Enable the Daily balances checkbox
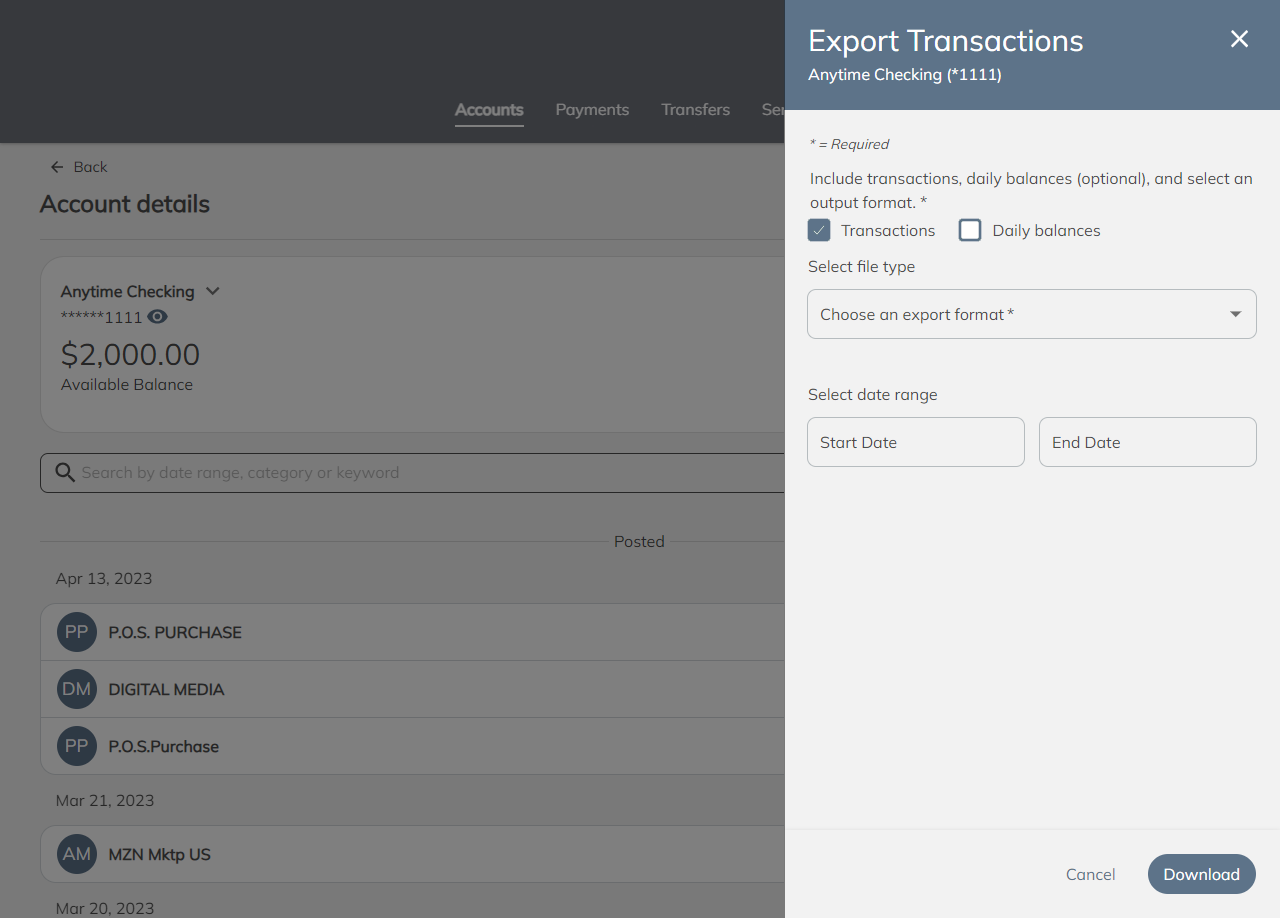This screenshot has width=1280, height=918. pyautogui.click(x=970, y=231)
